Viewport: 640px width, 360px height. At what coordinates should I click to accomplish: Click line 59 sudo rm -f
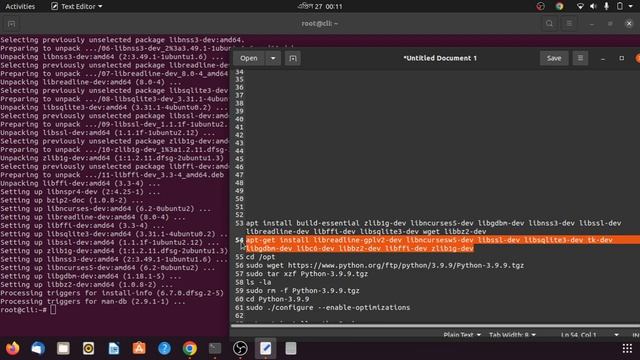[x=302, y=291]
